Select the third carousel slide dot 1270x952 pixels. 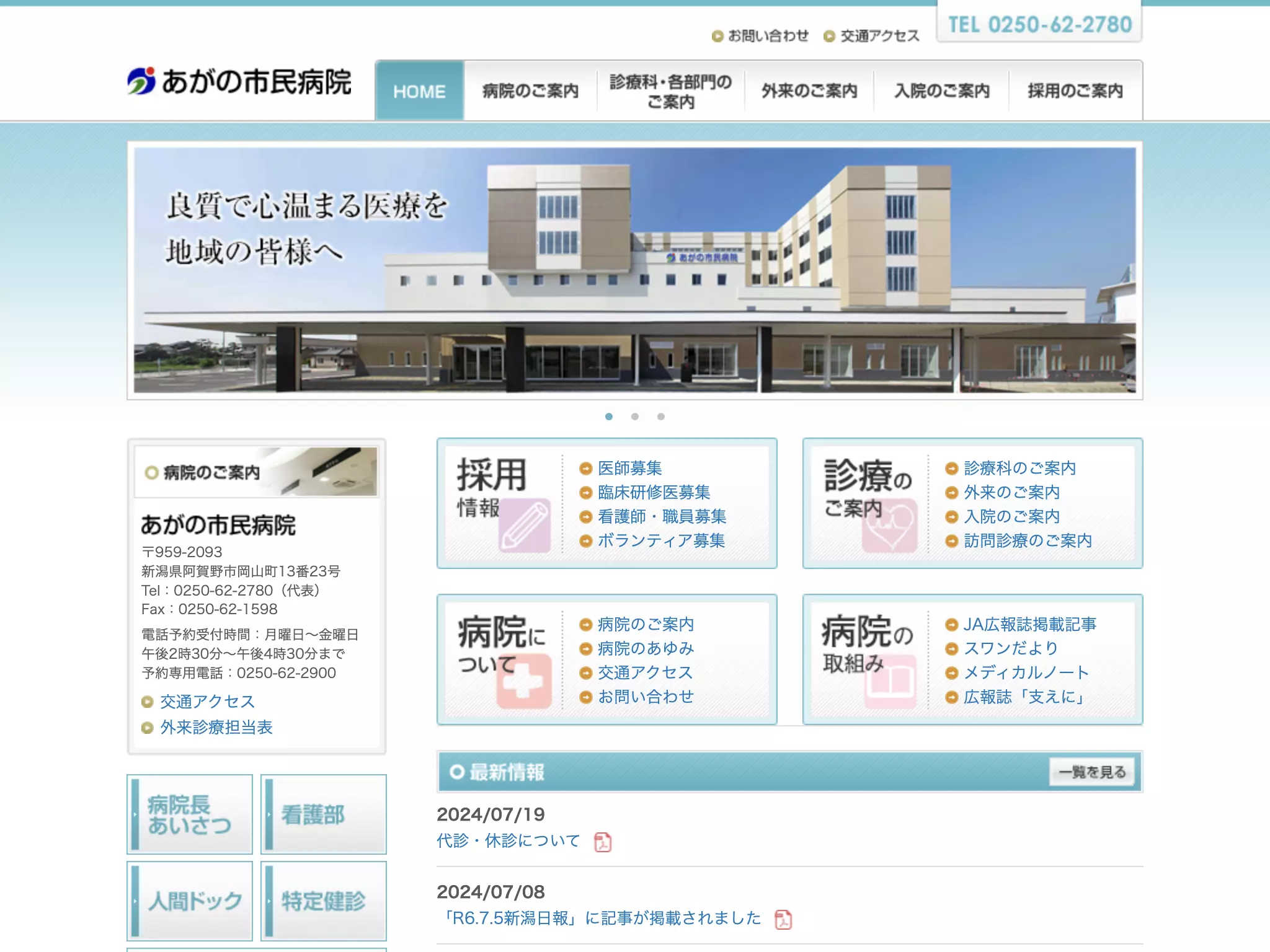(x=661, y=416)
